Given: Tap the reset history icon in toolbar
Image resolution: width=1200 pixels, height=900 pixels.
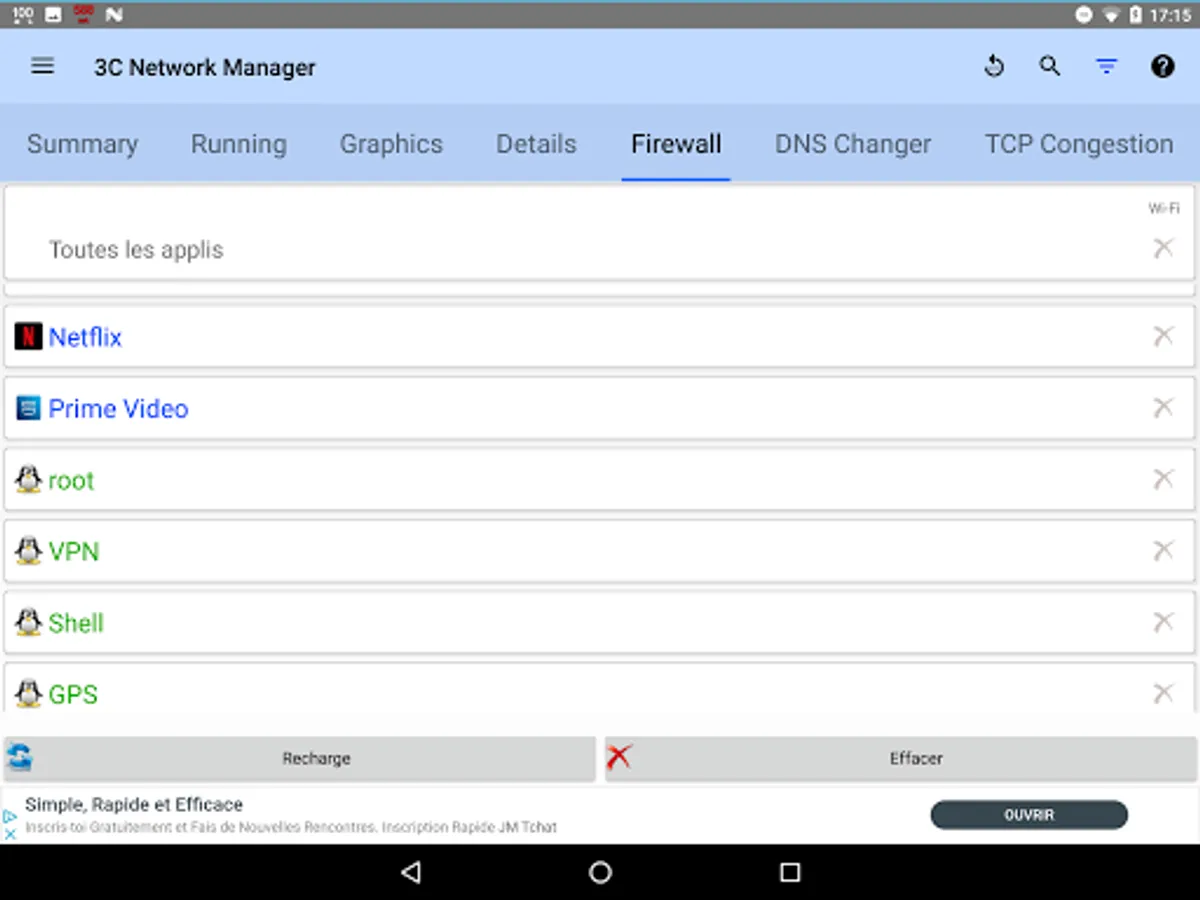Looking at the screenshot, I should (993, 67).
